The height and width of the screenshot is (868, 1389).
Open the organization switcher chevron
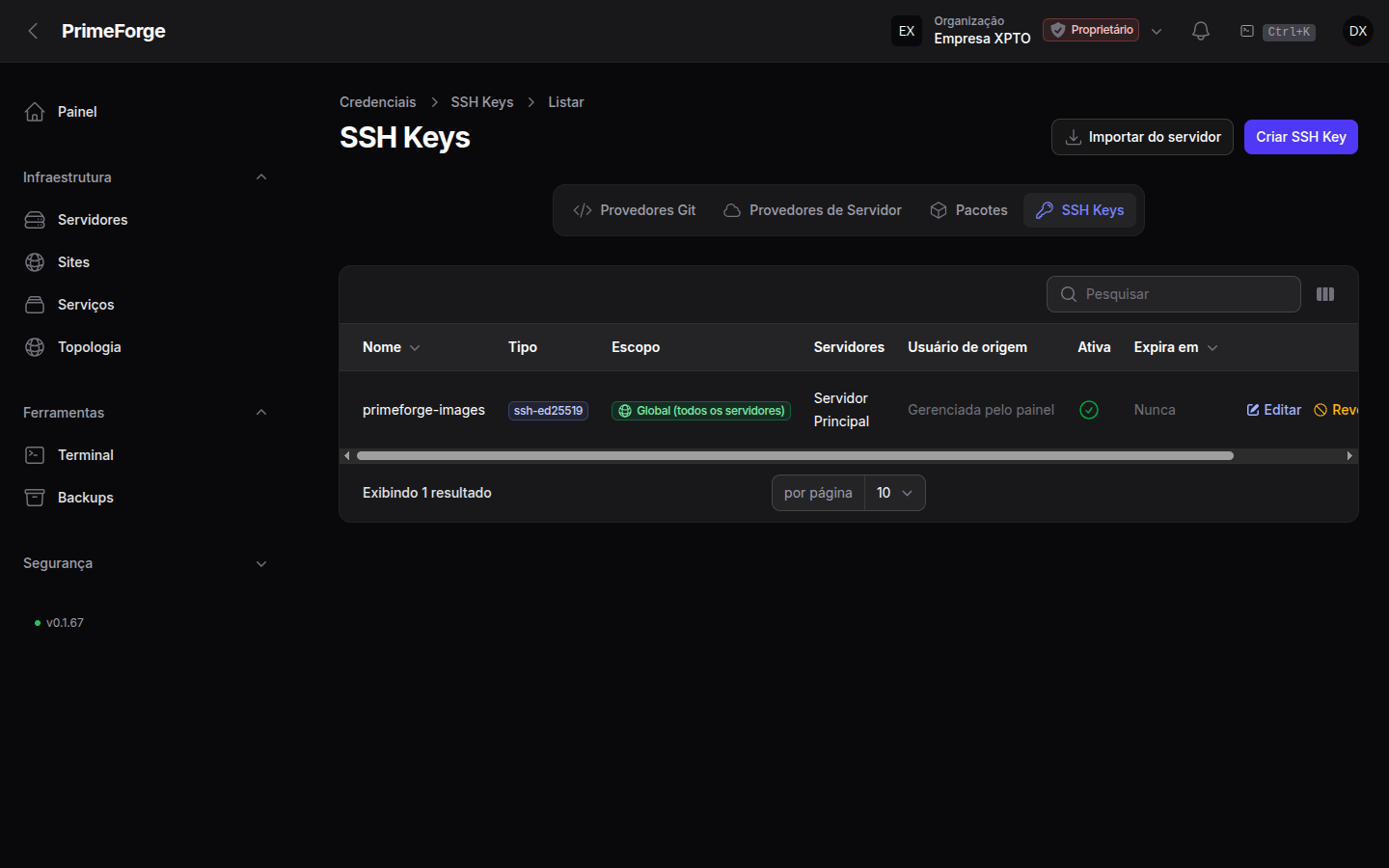pyautogui.click(x=1157, y=31)
